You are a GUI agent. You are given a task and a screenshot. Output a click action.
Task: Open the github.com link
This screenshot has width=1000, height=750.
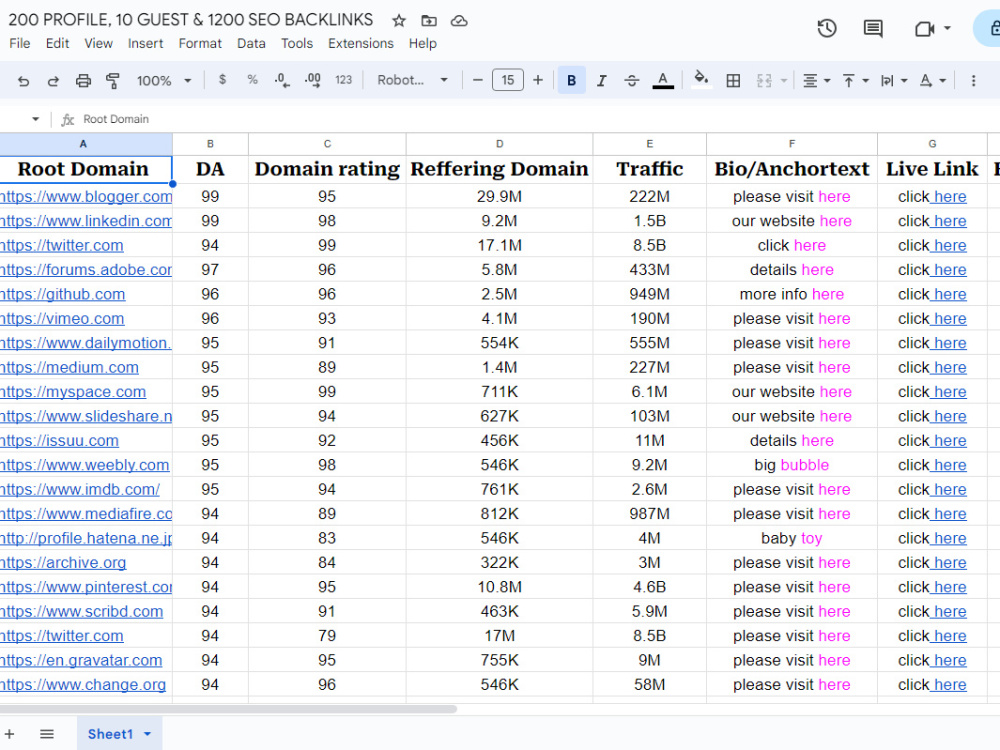coord(62,294)
